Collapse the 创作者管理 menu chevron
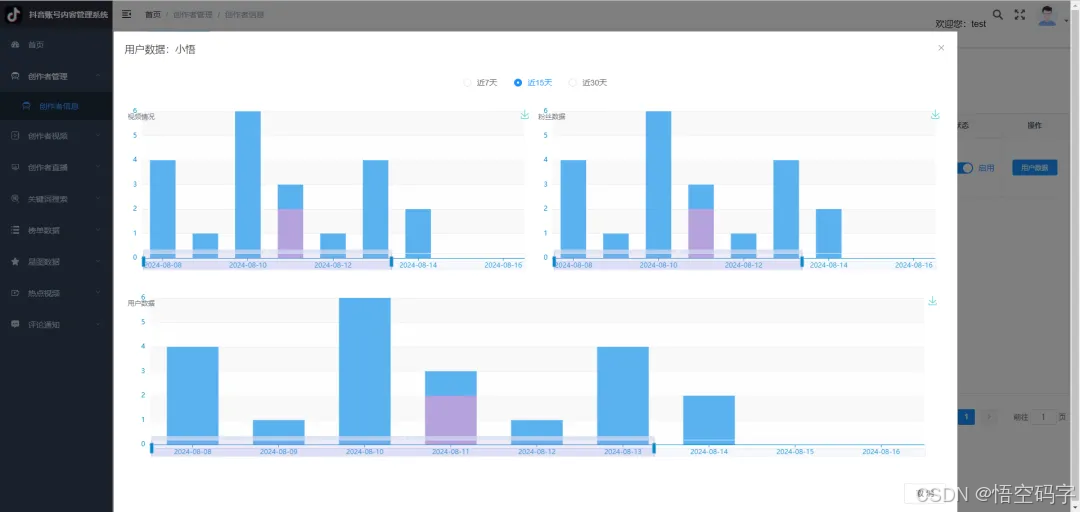The height and width of the screenshot is (512, 1080). tap(98, 76)
